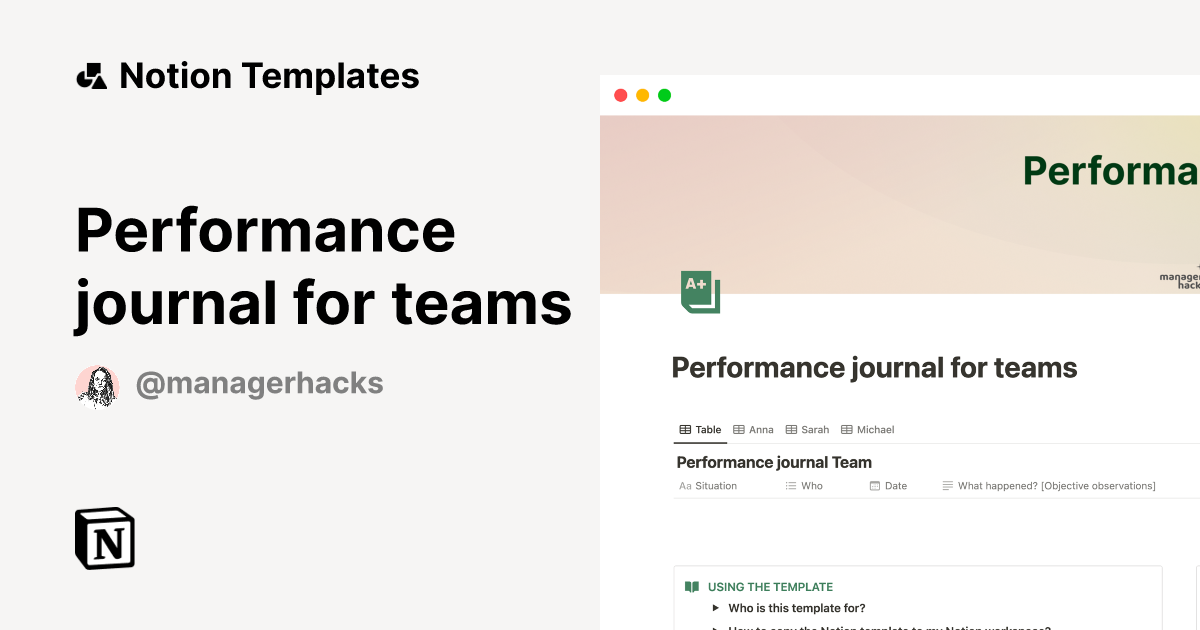Expand the "Who is this template for?" toggle
This screenshot has width=1200, height=630.
(x=715, y=608)
